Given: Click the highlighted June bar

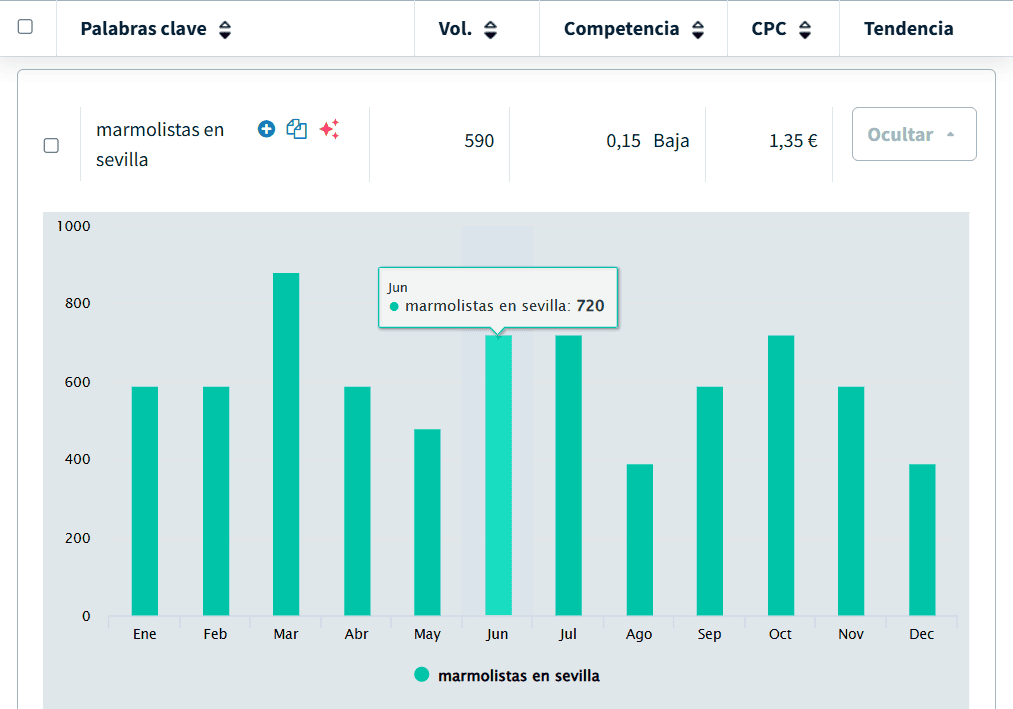Looking at the screenshot, I should (498, 476).
